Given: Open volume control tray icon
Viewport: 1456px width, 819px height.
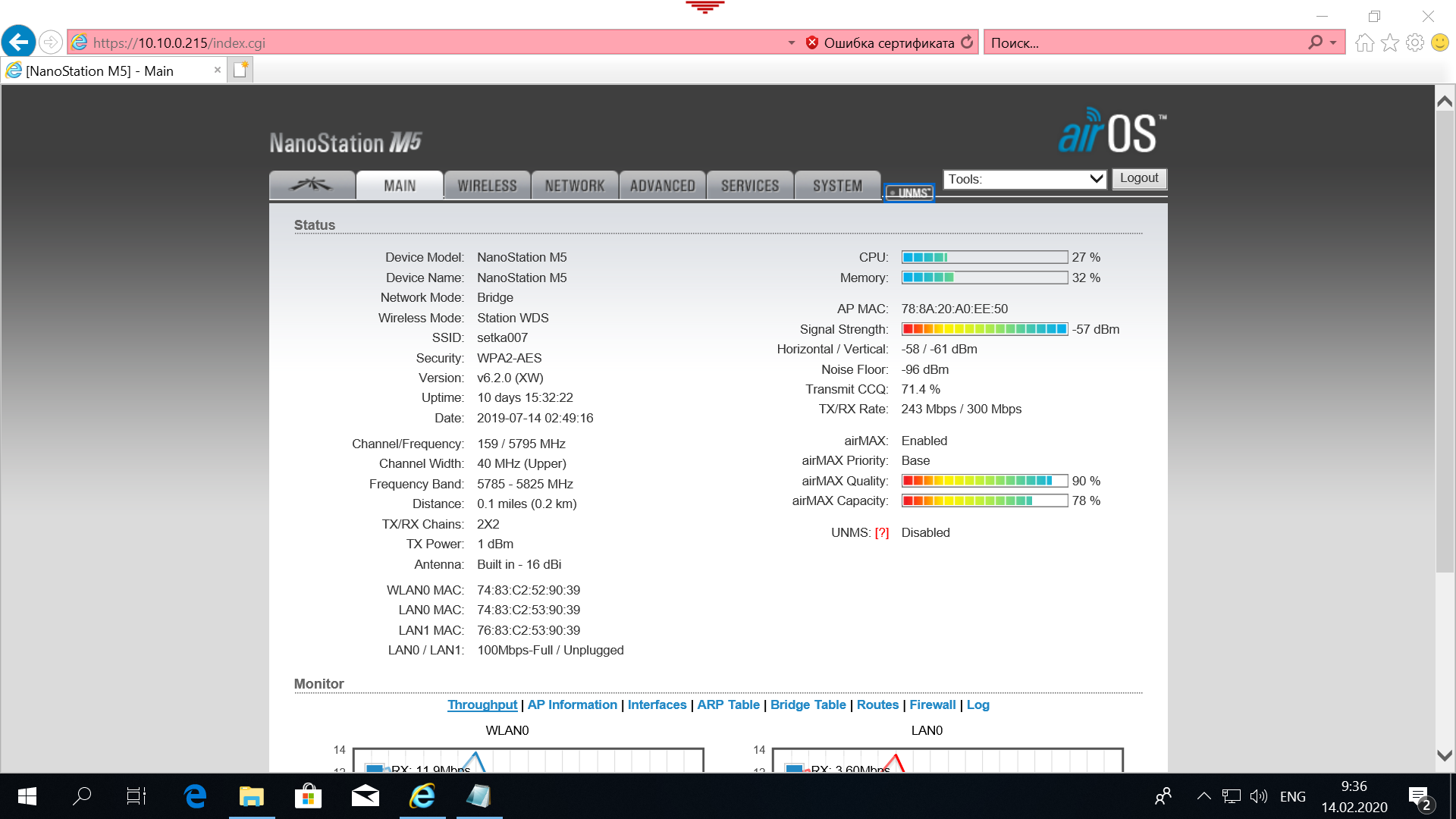Looking at the screenshot, I should [x=1259, y=796].
